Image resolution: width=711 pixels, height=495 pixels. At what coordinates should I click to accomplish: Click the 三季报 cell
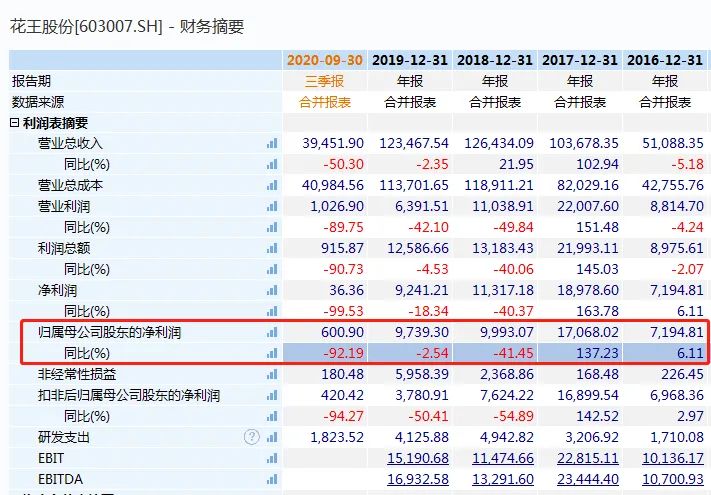(325, 81)
